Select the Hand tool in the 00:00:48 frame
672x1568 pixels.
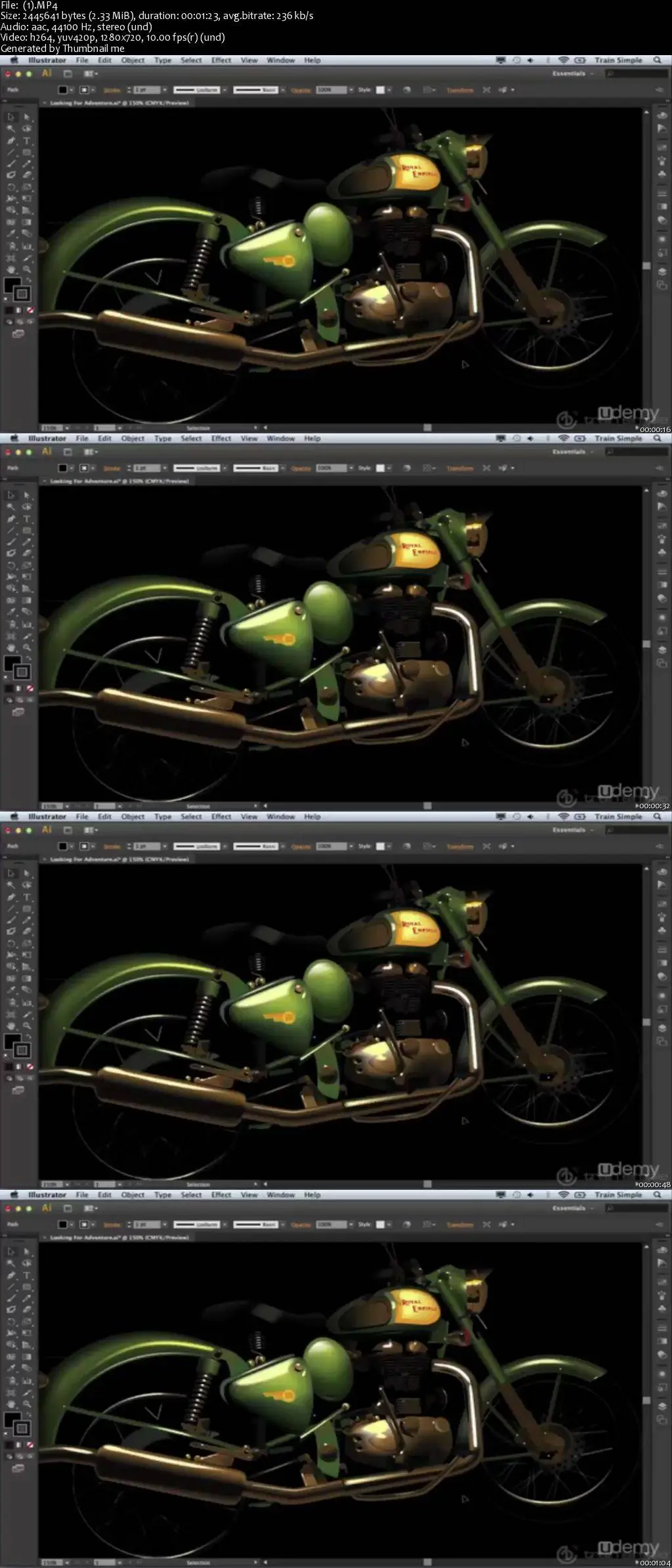11,1026
